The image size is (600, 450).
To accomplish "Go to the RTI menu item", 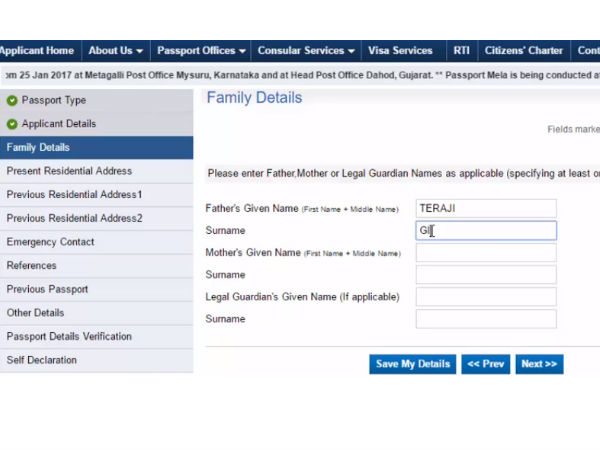I will click(x=461, y=51).
